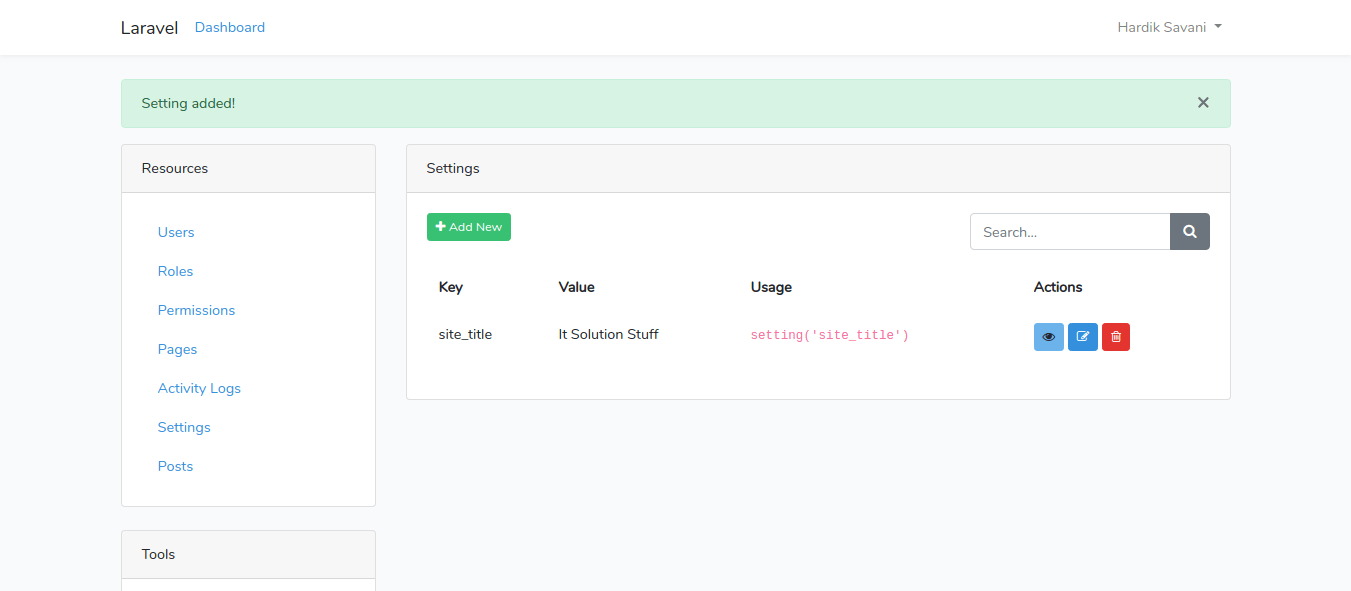The image size is (1351, 591).
Task: Select Pages from the sidebar
Action: pos(177,349)
